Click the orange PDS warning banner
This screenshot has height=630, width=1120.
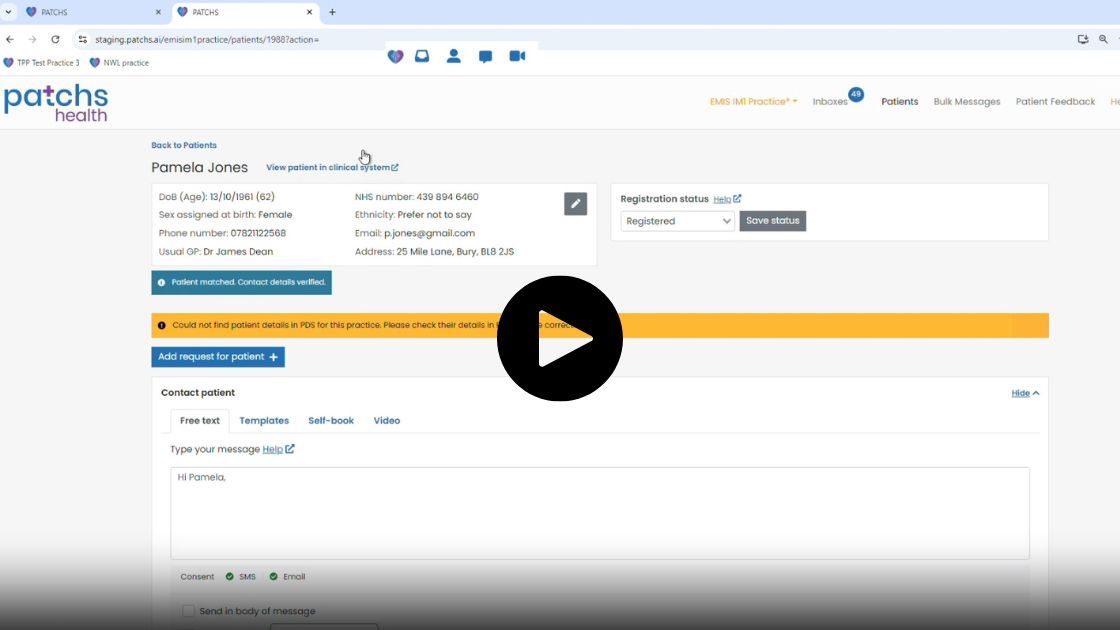point(600,325)
